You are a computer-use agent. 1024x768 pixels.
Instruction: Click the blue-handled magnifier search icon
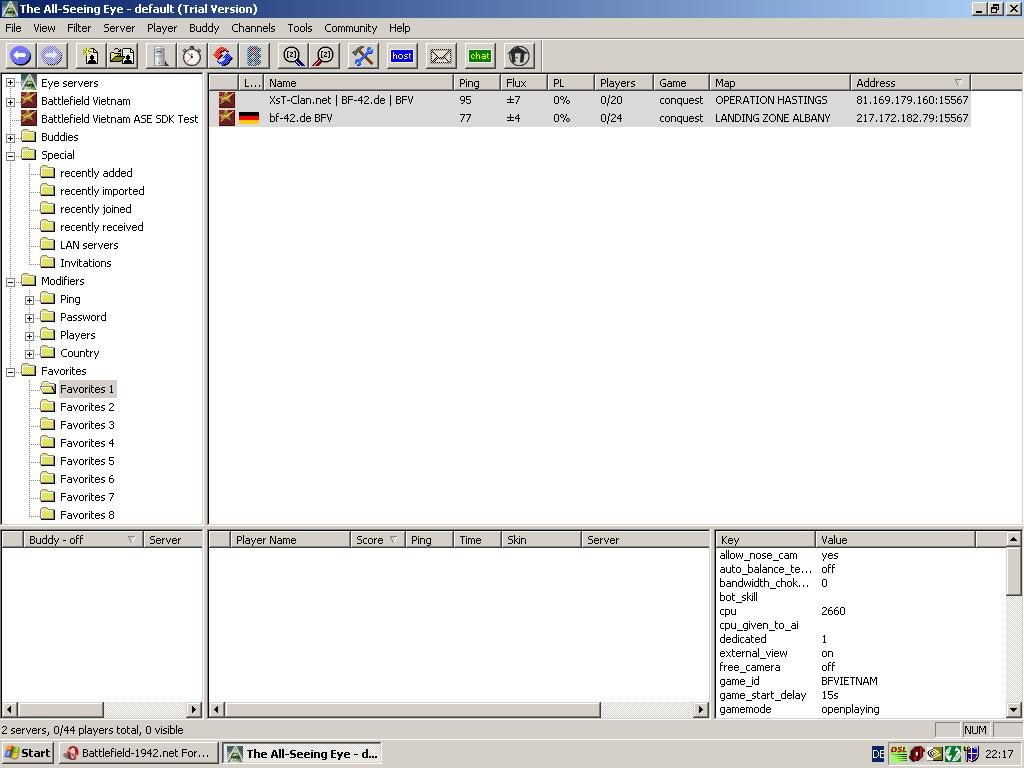(x=293, y=56)
